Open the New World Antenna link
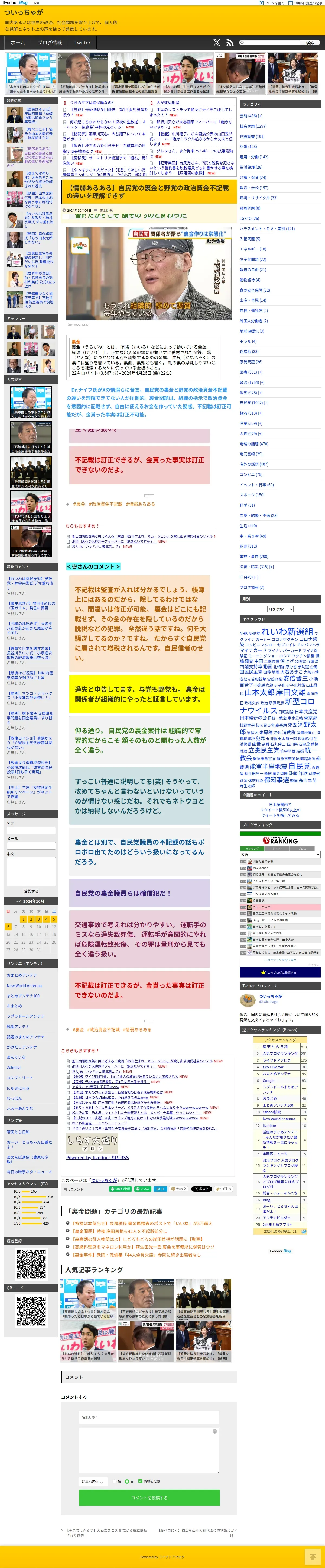 pos(24,985)
